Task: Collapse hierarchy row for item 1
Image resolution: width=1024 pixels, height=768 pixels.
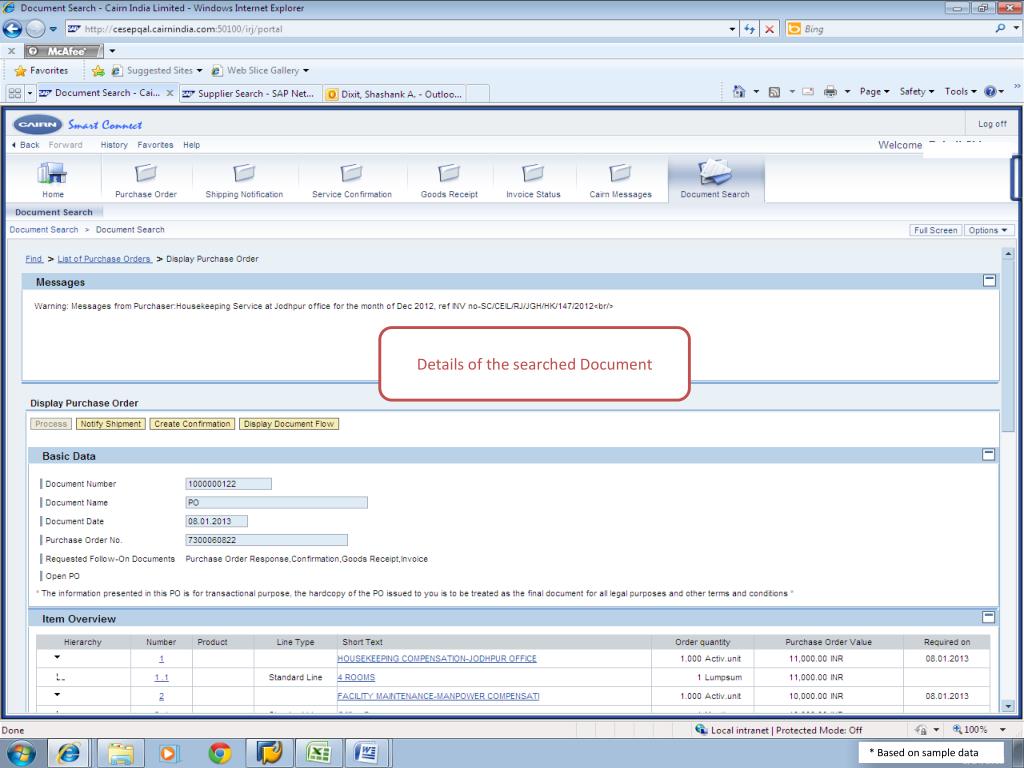Action: (x=57, y=657)
